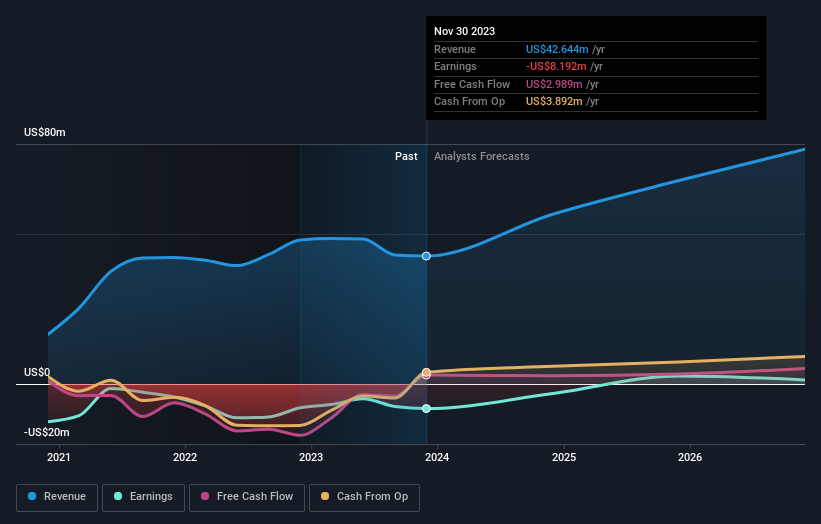Click the 2022 x-axis label
Screen dimensions: 821x524
click(x=185, y=458)
